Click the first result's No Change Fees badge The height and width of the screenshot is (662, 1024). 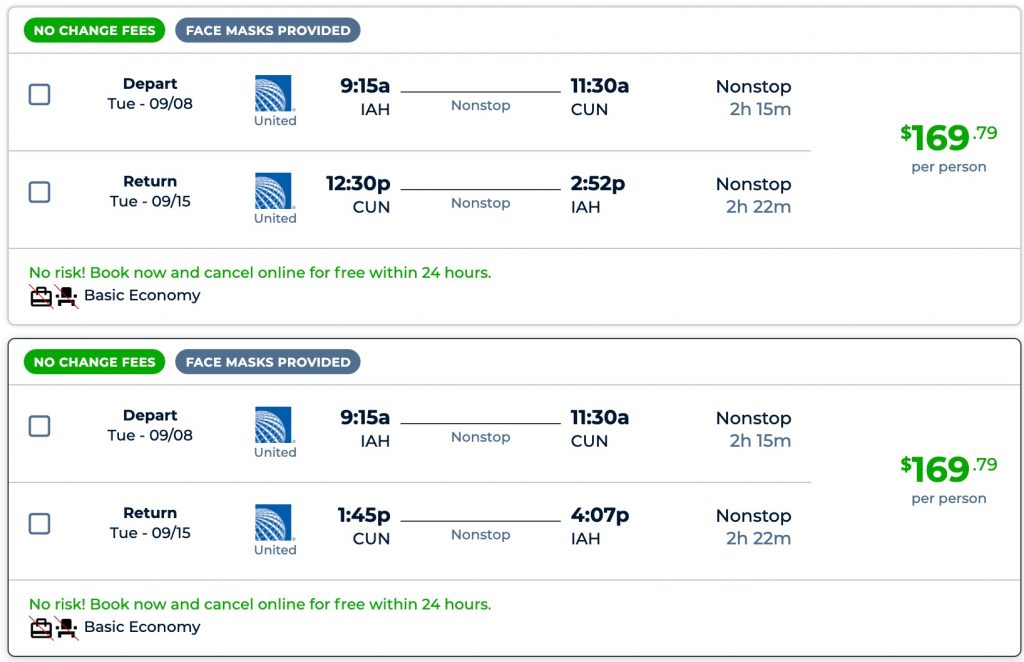pos(95,31)
